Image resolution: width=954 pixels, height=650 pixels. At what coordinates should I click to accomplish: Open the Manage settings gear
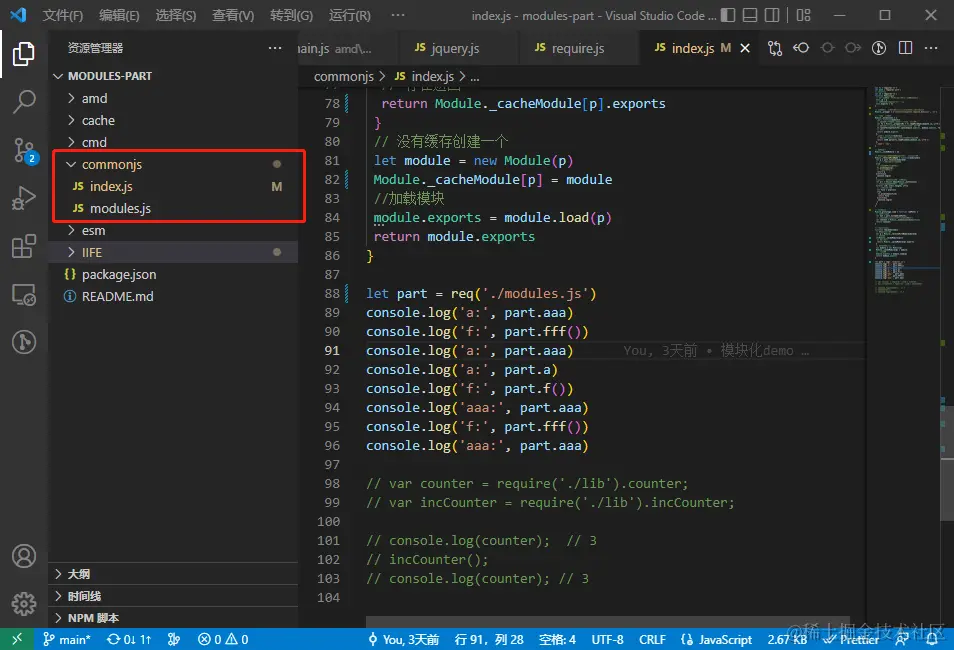point(24,604)
